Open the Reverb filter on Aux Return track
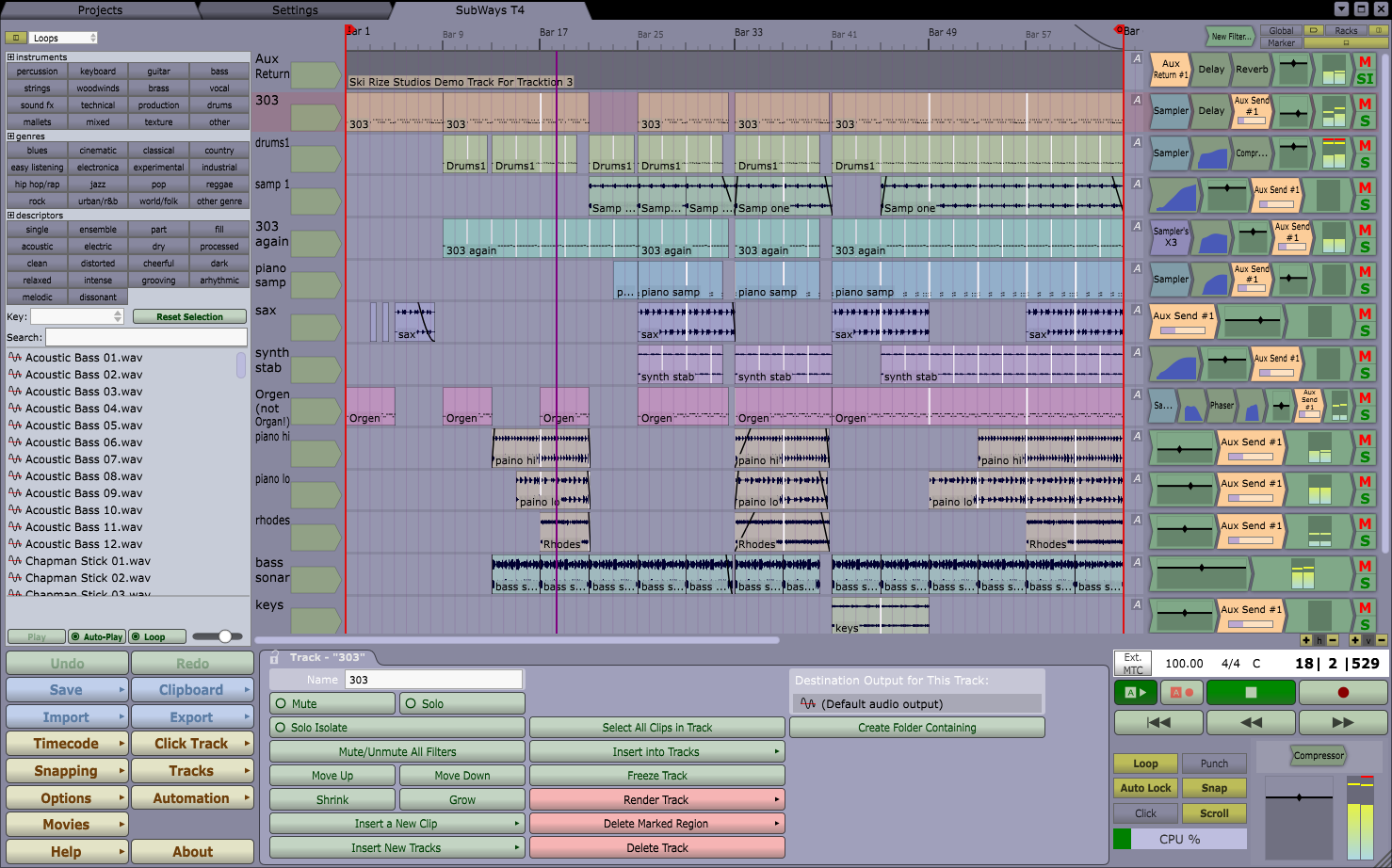The width and height of the screenshot is (1392, 868). [x=1252, y=70]
